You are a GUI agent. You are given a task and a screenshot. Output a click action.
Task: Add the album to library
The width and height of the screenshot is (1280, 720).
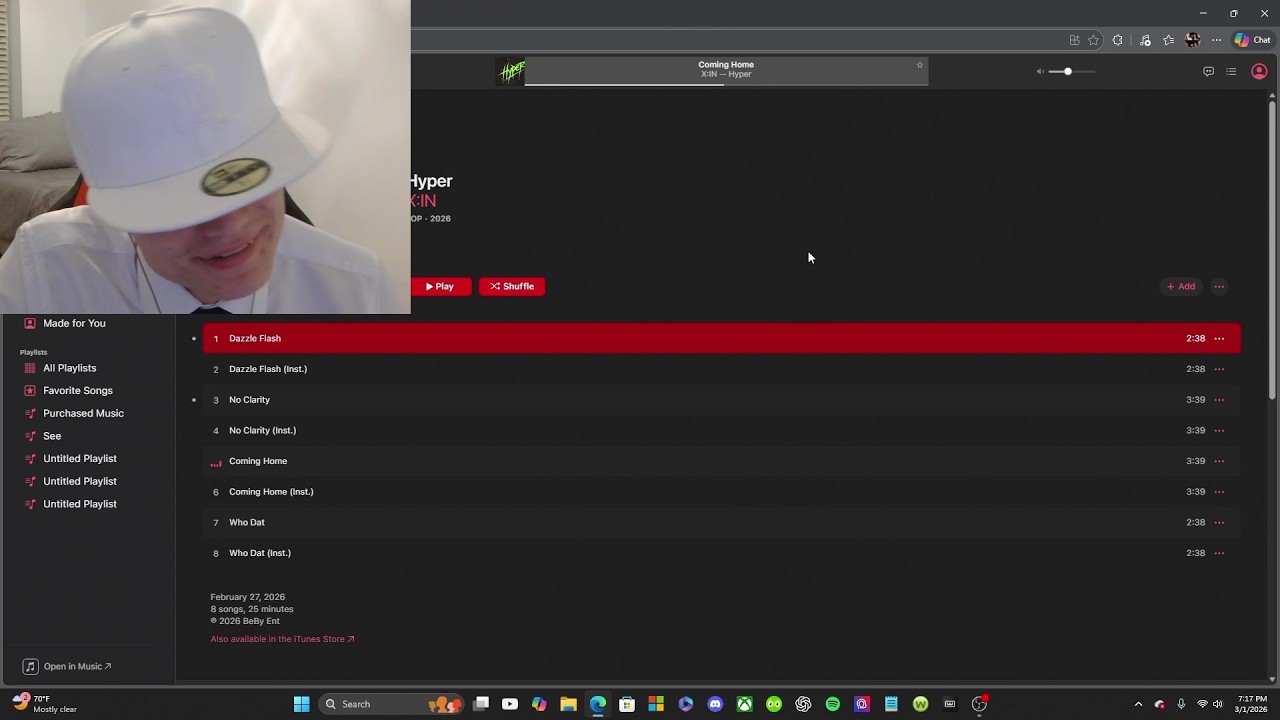(1181, 286)
